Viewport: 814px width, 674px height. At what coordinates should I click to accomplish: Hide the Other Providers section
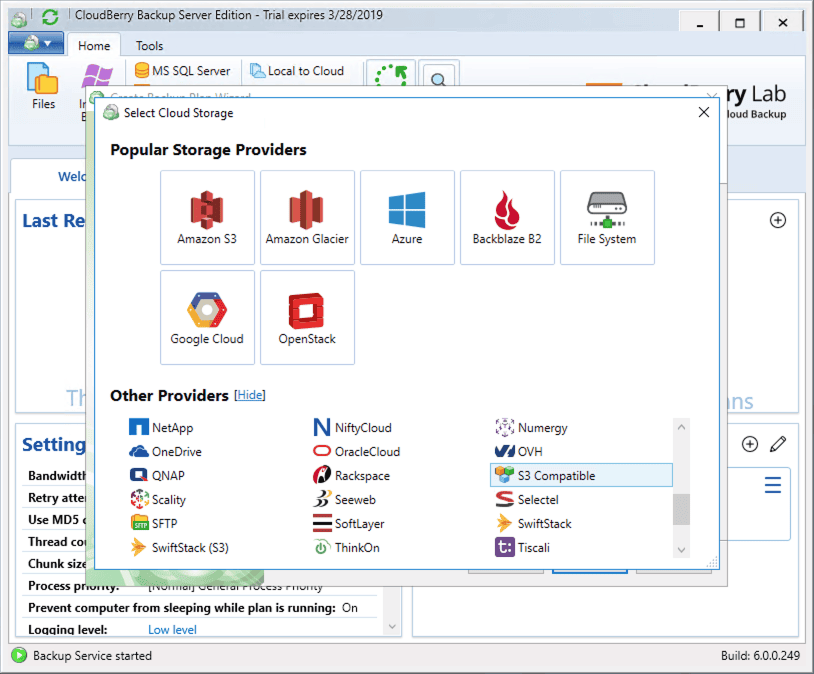point(250,395)
